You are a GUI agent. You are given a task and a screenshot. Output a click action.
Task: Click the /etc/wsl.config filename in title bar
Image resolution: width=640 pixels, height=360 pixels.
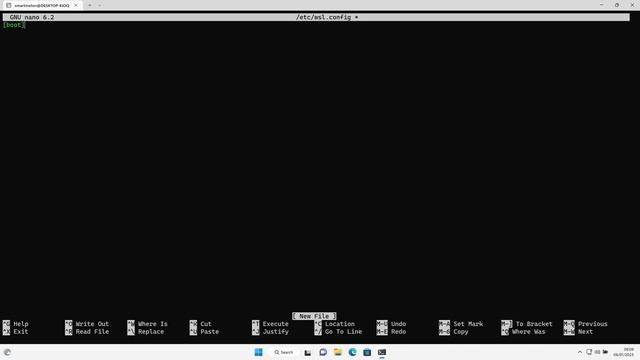click(x=324, y=17)
